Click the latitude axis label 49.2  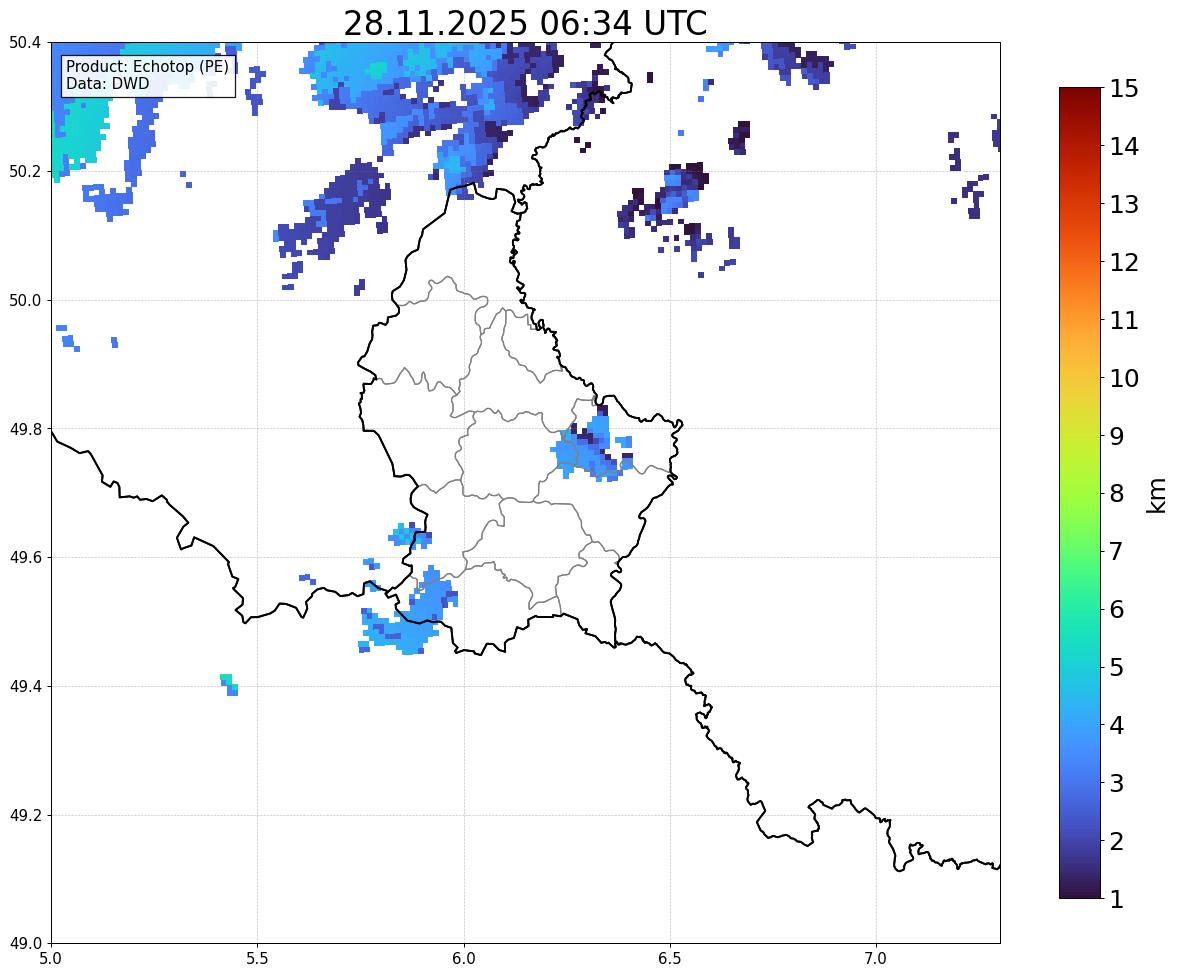pyautogui.click(x=25, y=815)
